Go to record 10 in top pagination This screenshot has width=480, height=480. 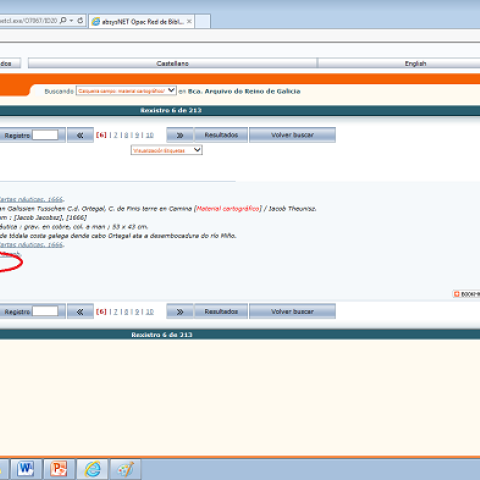point(150,135)
